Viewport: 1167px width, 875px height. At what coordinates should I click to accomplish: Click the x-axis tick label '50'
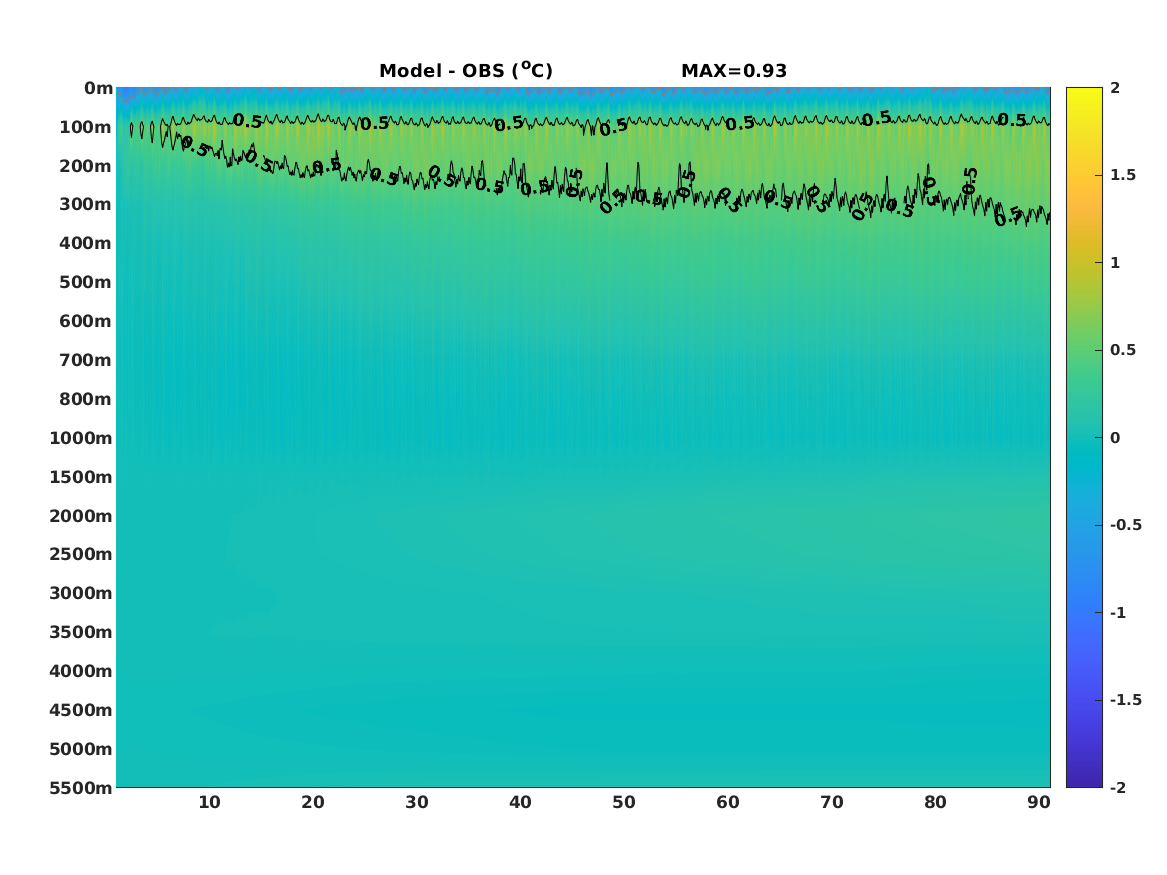(x=624, y=802)
